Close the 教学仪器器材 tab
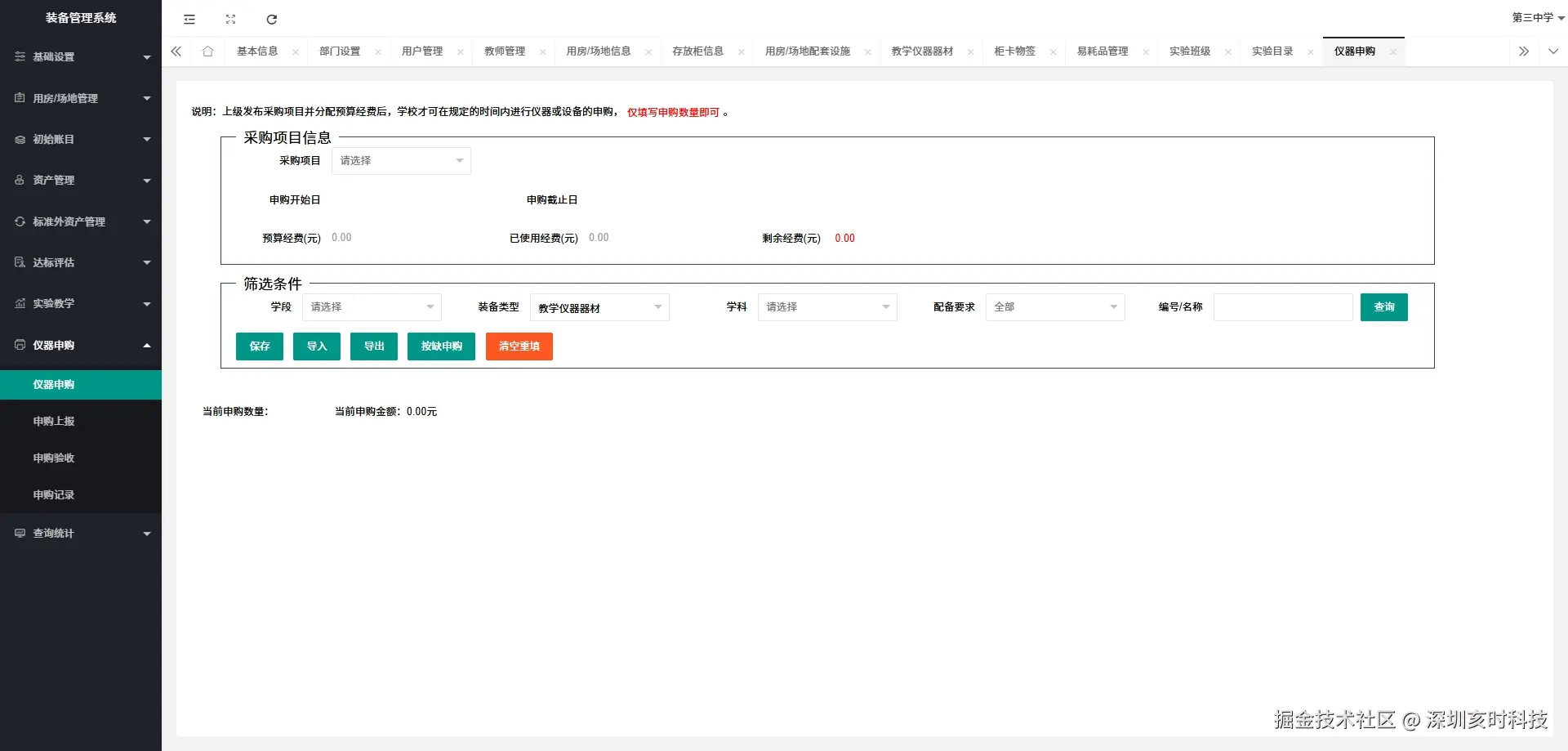 coord(971,51)
